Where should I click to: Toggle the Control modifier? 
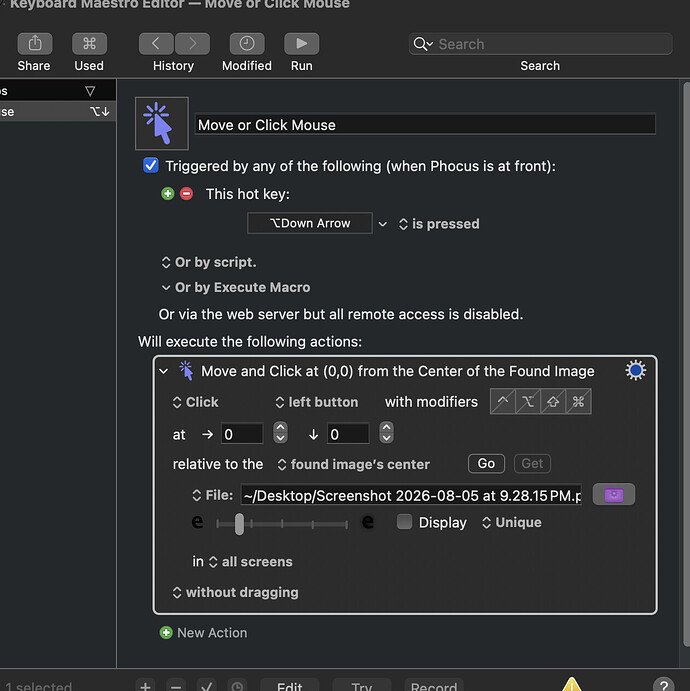(503, 401)
